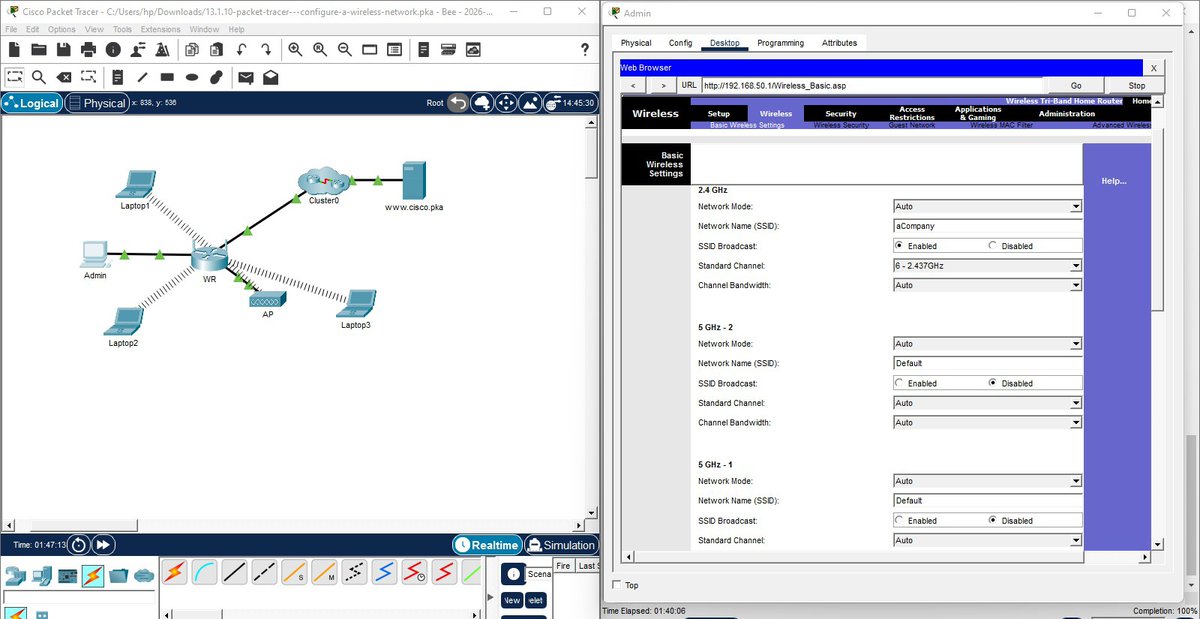Click the Laptop3 device on the canvas
The image size is (1200, 619).
coord(356,303)
